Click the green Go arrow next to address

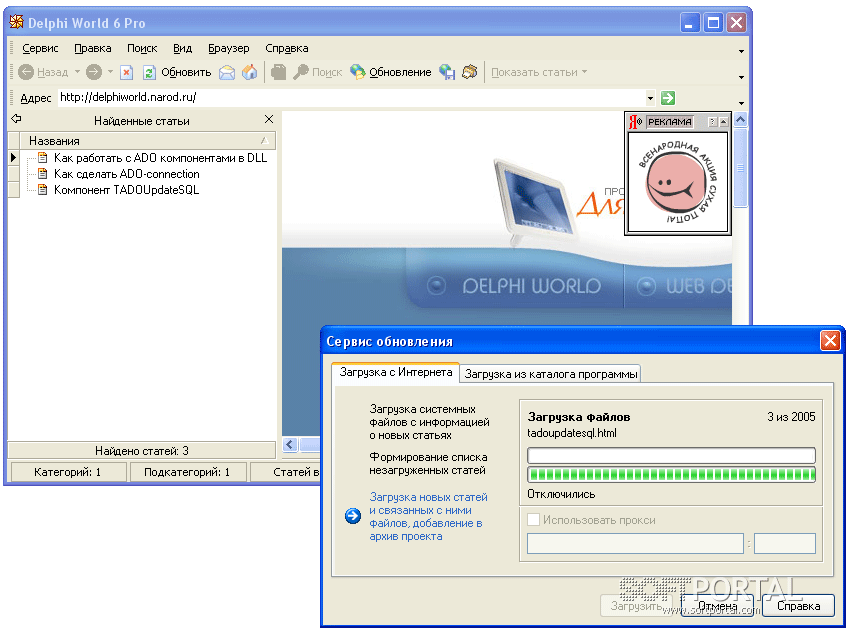click(668, 98)
